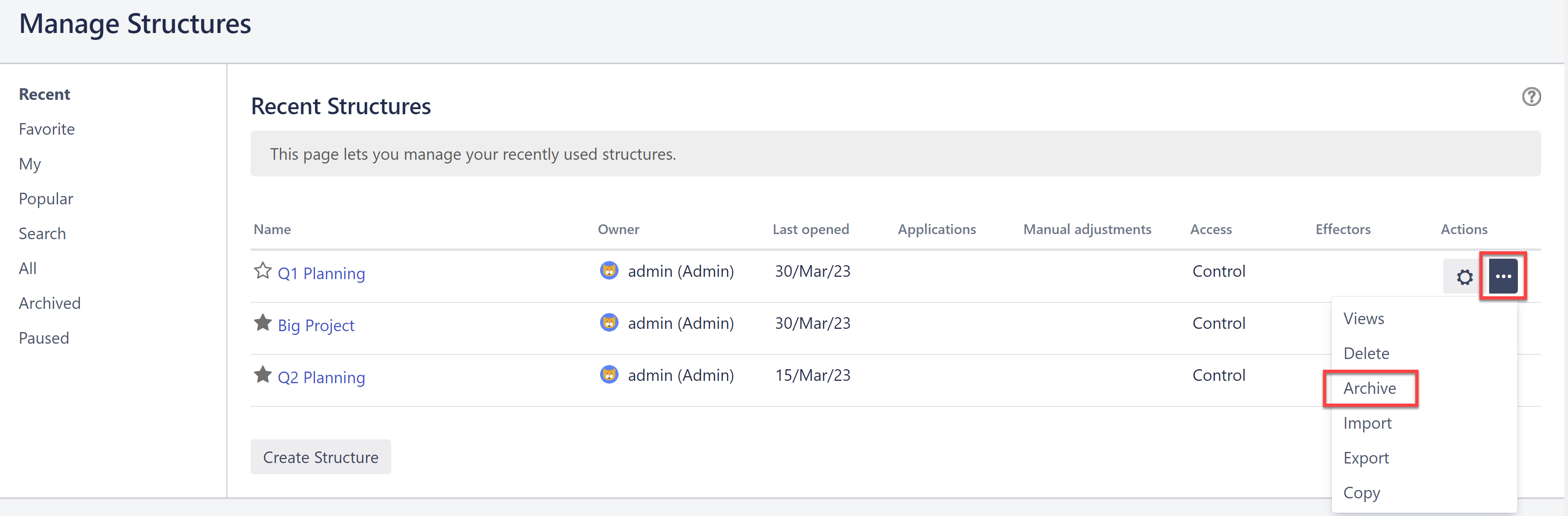Choose Export menu option

1366,458
